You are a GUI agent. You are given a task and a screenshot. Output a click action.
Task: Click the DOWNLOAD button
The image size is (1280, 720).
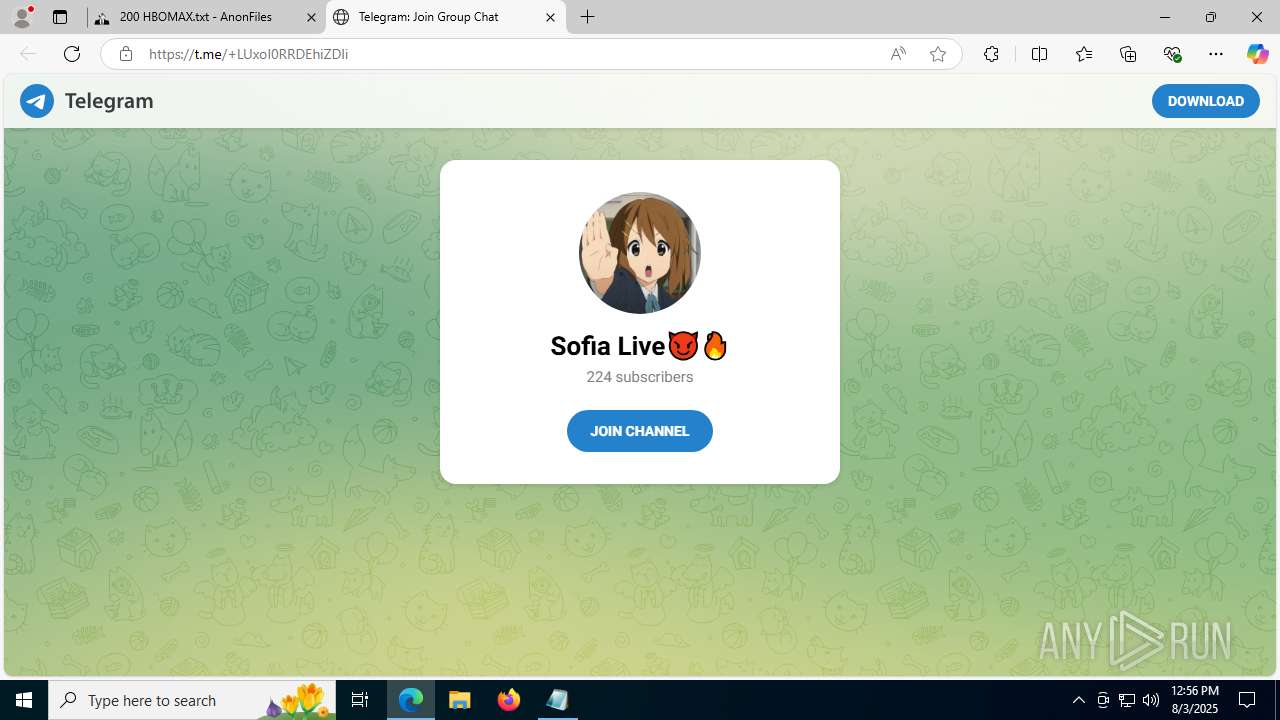coord(1206,101)
